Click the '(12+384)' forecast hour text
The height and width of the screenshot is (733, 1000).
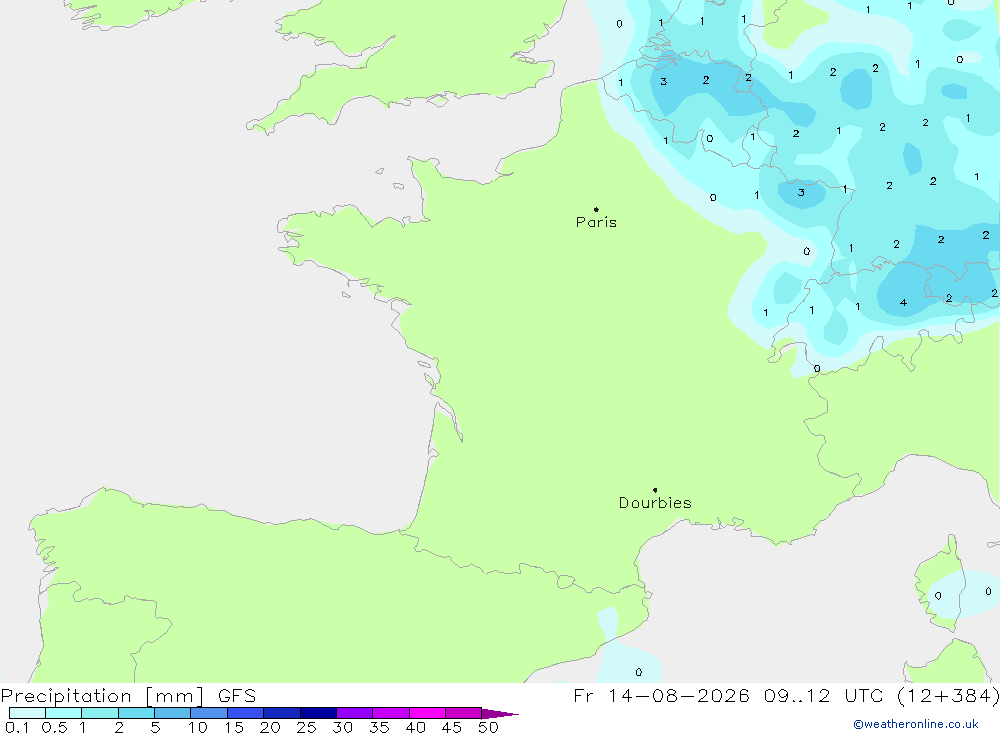[x=948, y=696]
